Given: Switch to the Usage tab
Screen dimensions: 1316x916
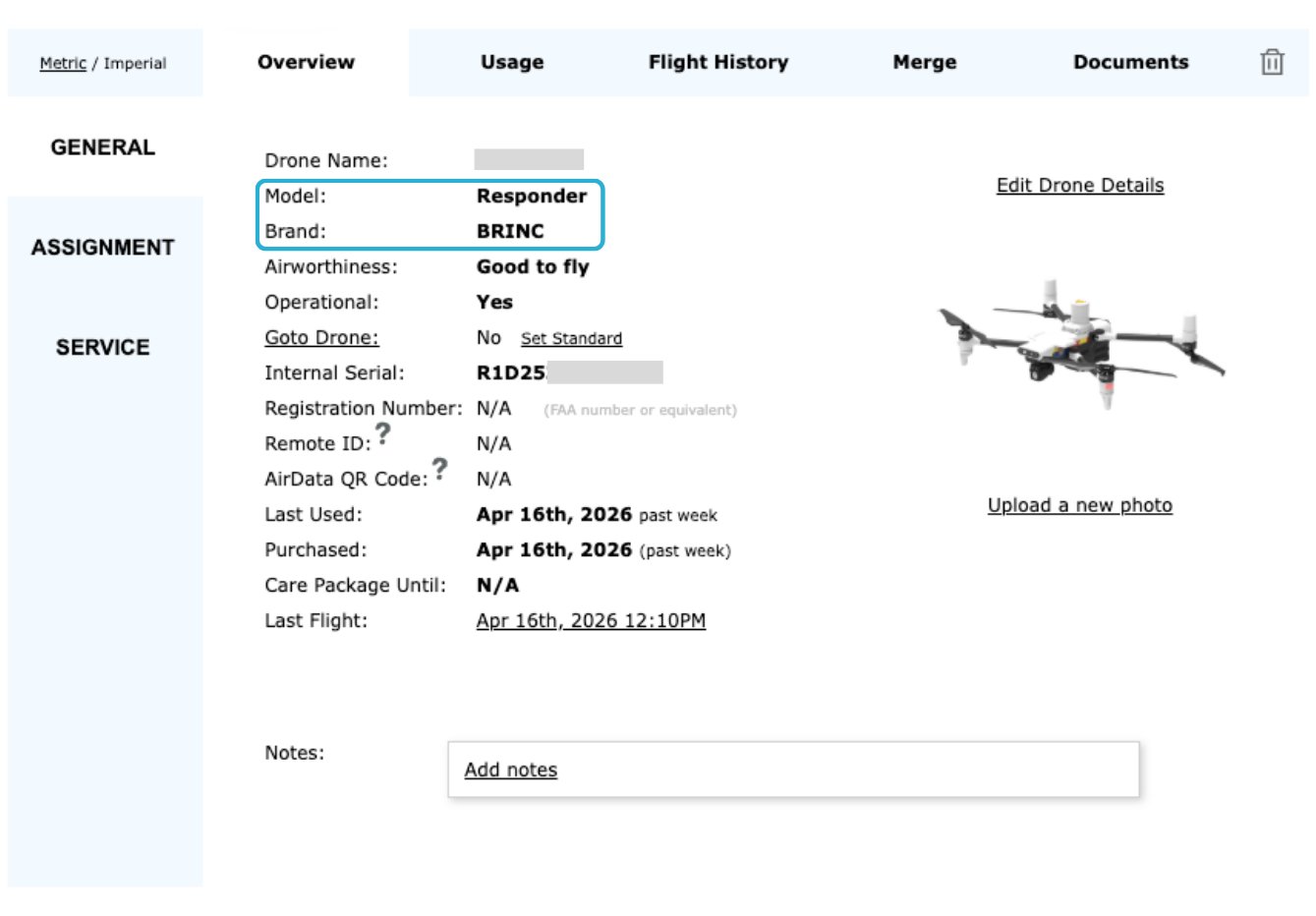Looking at the screenshot, I should coord(512,62).
